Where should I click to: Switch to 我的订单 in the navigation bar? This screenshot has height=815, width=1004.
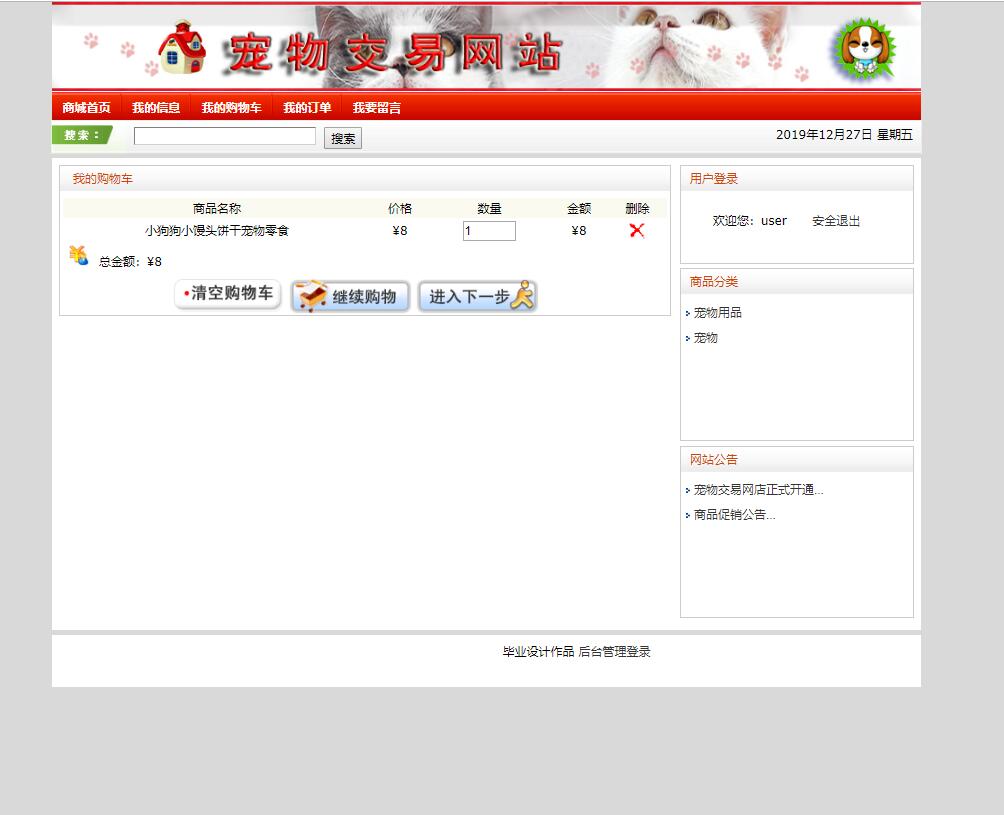[307, 106]
